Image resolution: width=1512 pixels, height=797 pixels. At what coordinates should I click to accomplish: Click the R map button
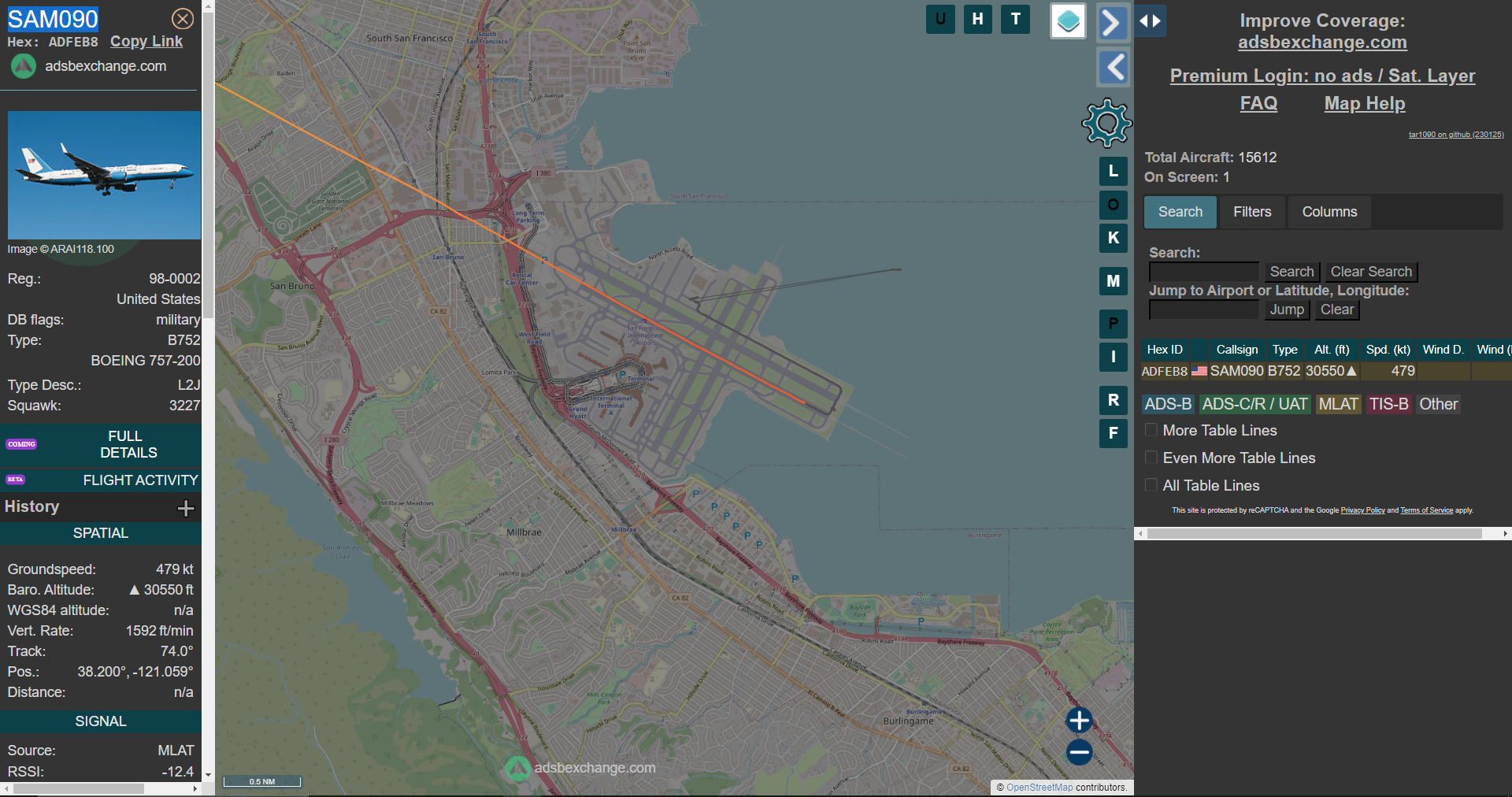tap(1114, 400)
